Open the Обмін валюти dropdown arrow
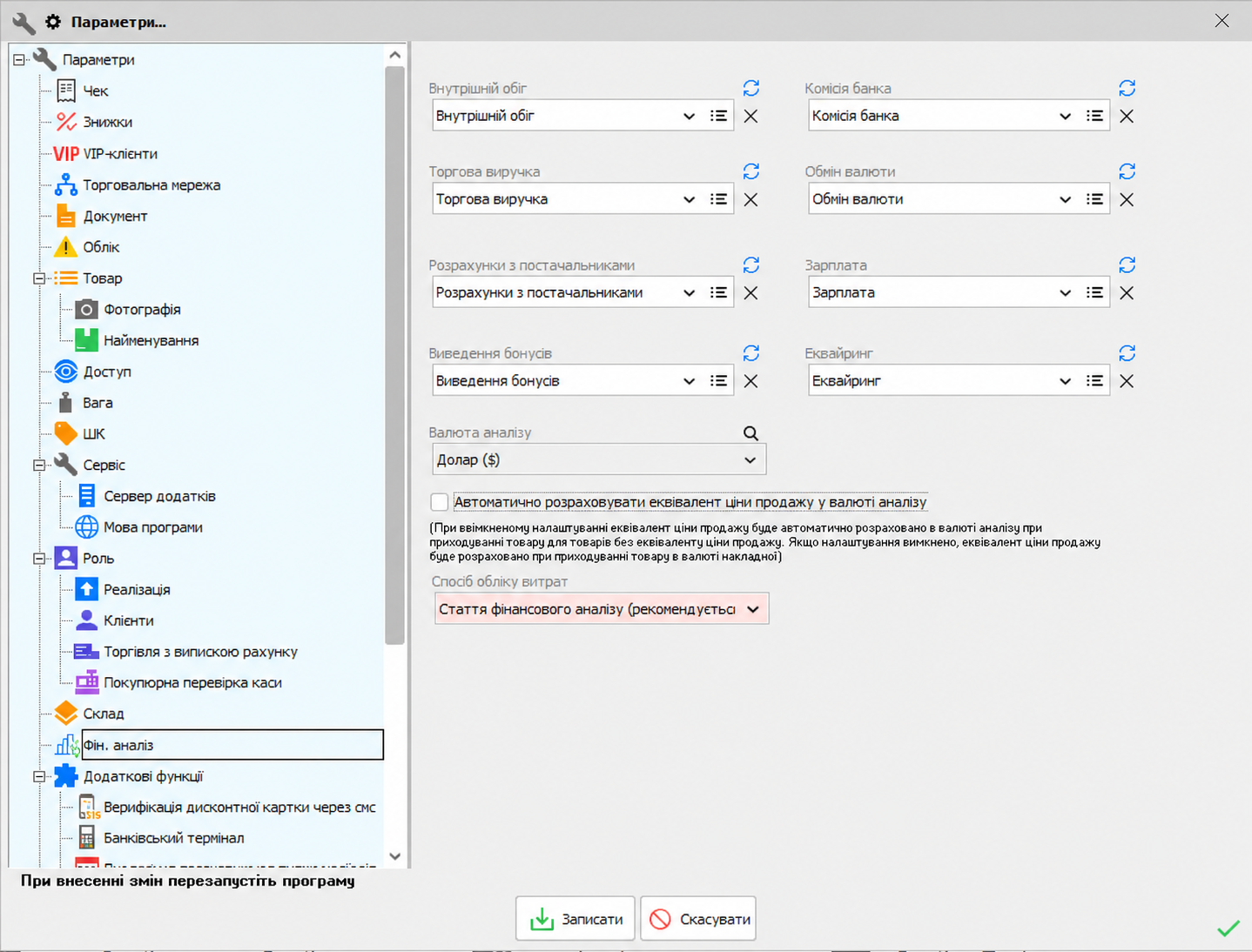Image resolution: width=1252 pixels, height=952 pixels. (x=1065, y=199)
